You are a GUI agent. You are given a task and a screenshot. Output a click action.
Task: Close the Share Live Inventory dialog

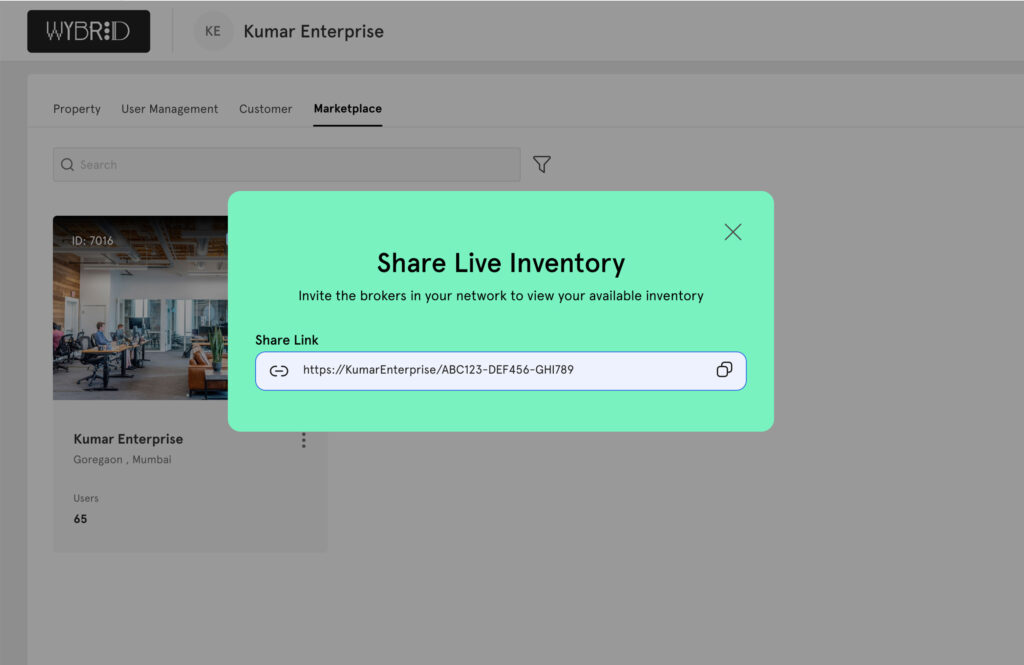pos(733,232)
